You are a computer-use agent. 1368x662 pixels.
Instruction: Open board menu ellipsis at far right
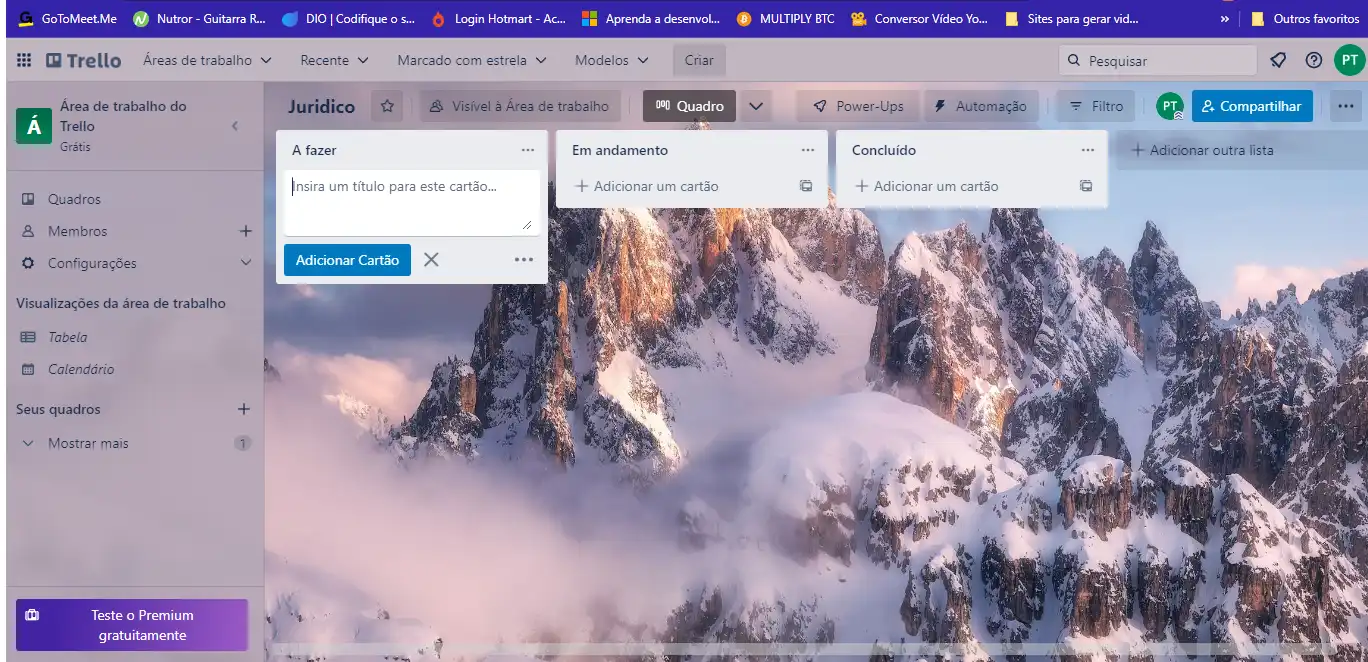pyautogui.click(x=1345, y=106)
